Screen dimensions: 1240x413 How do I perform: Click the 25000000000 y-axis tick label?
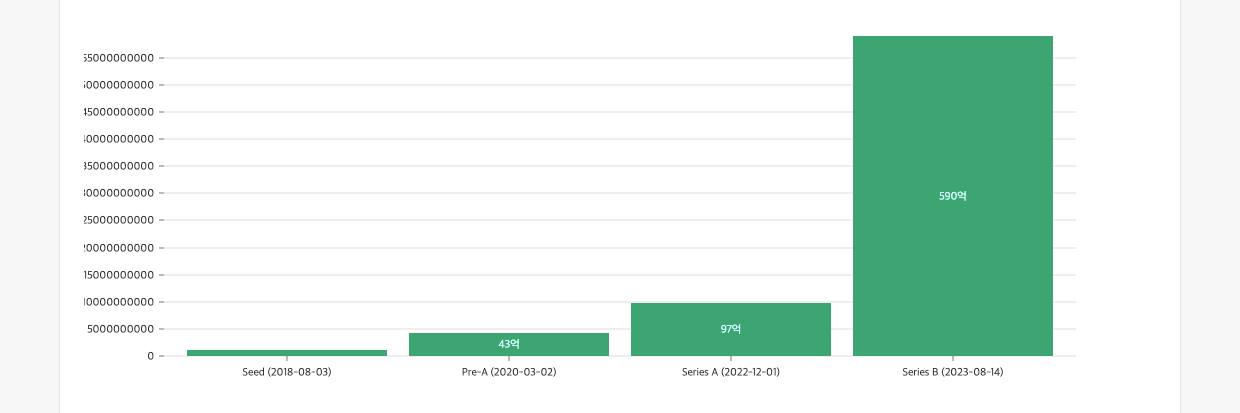click(x=119, y=220)
